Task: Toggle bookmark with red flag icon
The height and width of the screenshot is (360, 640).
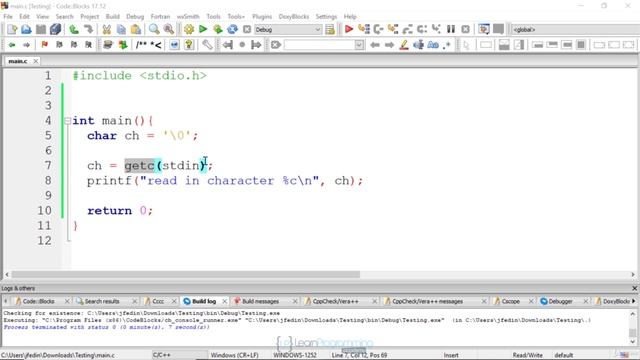Action: click(44, 45)
